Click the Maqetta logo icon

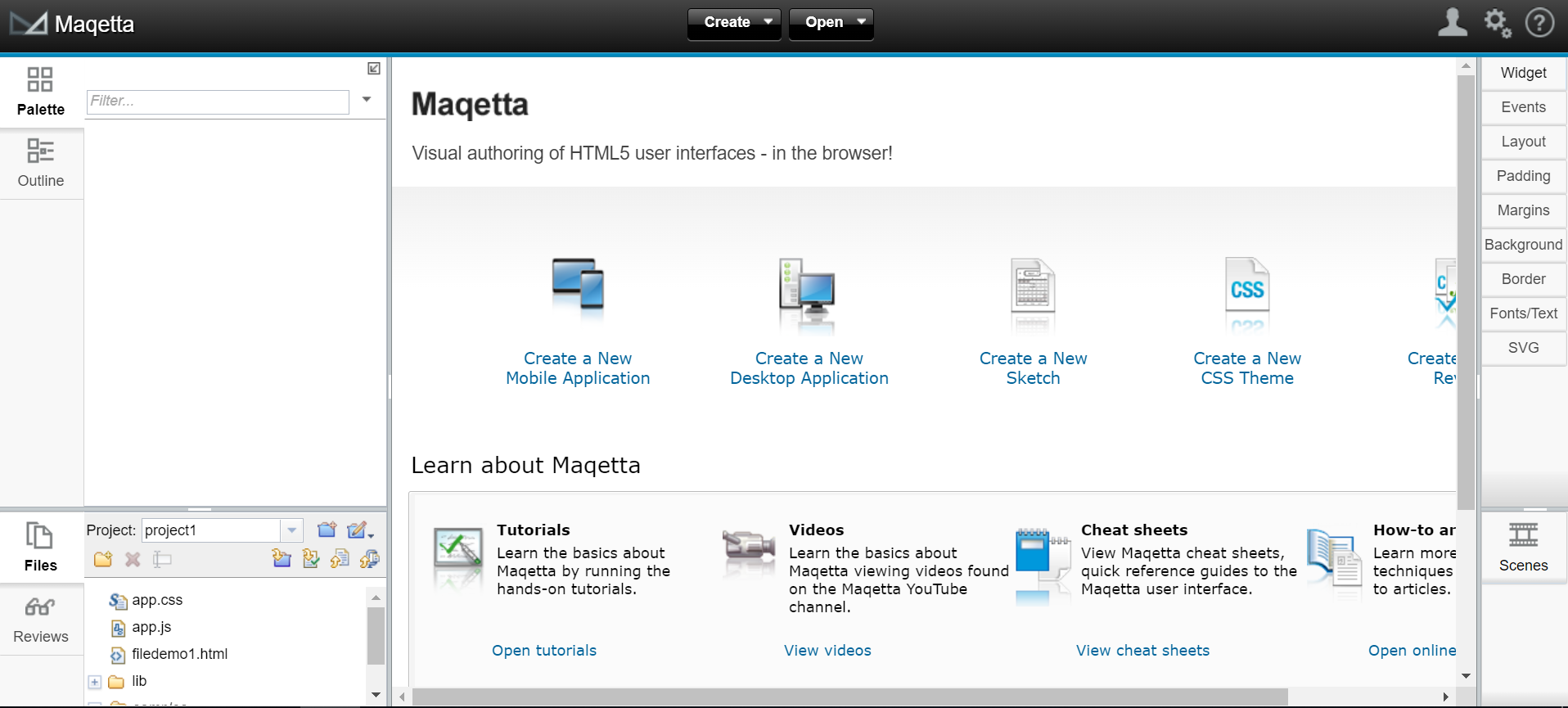click(x=29, y=24)
